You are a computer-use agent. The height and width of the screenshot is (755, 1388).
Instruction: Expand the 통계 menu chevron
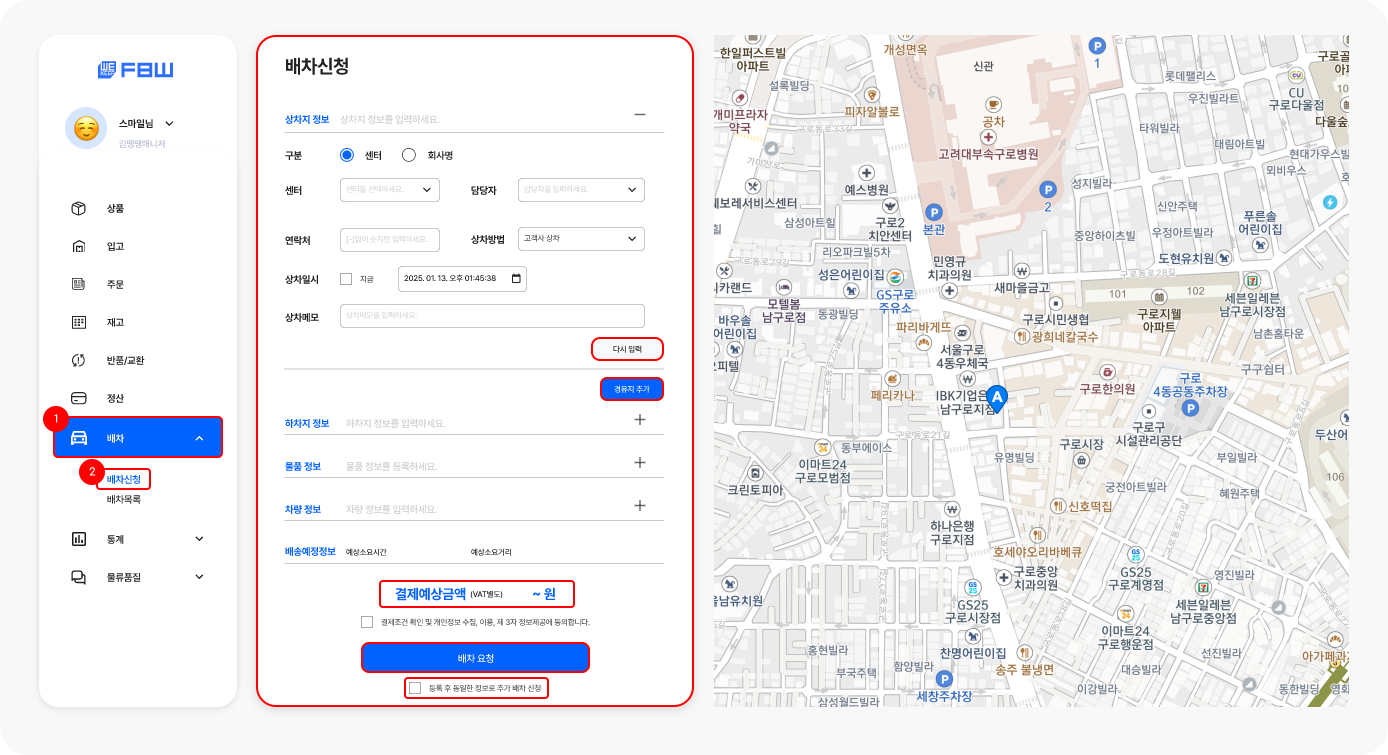(x=199, y=539)
